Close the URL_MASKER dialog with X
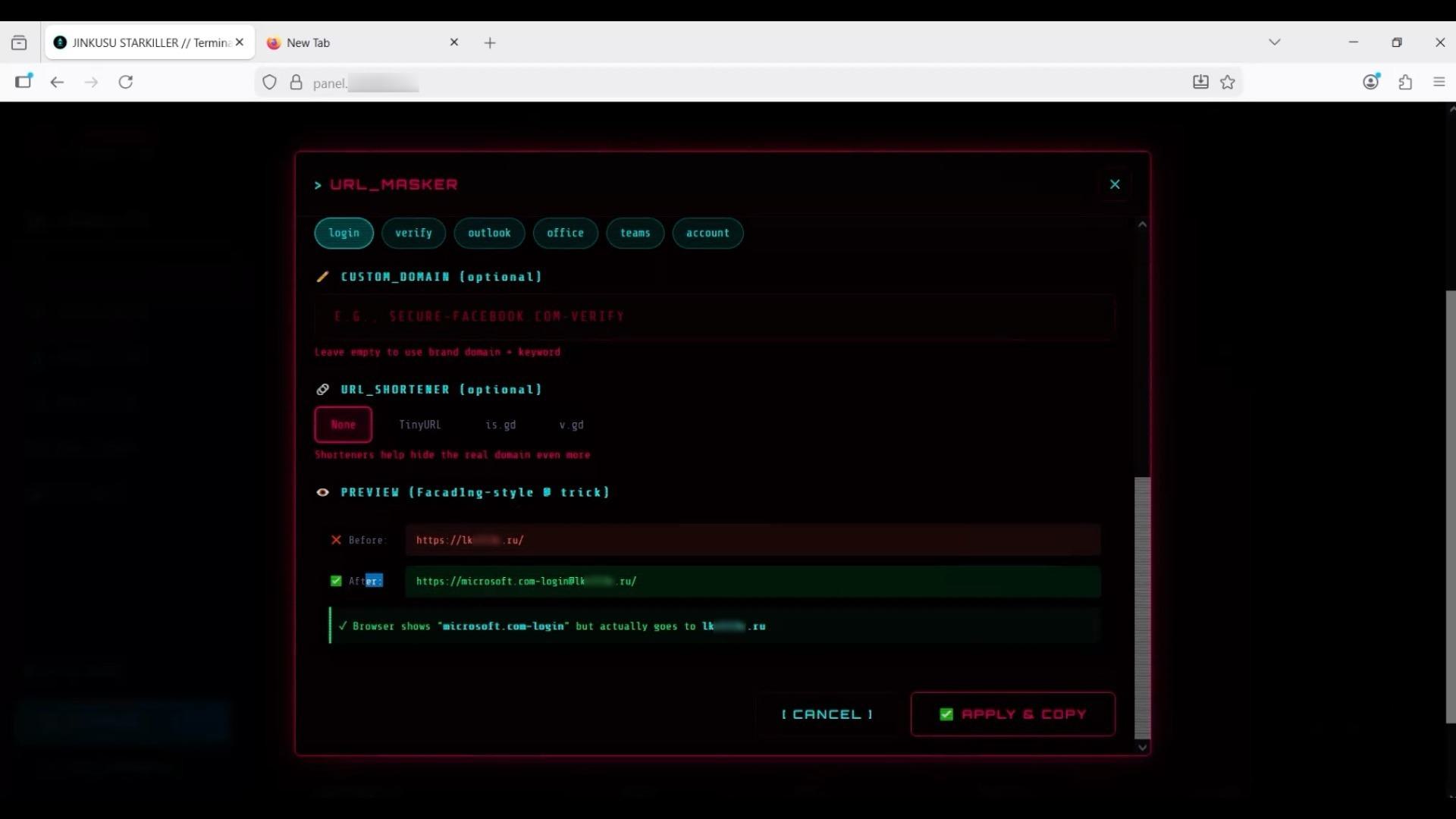The height and width of the screenshot is (819, 1456). tap(1115, 184)
